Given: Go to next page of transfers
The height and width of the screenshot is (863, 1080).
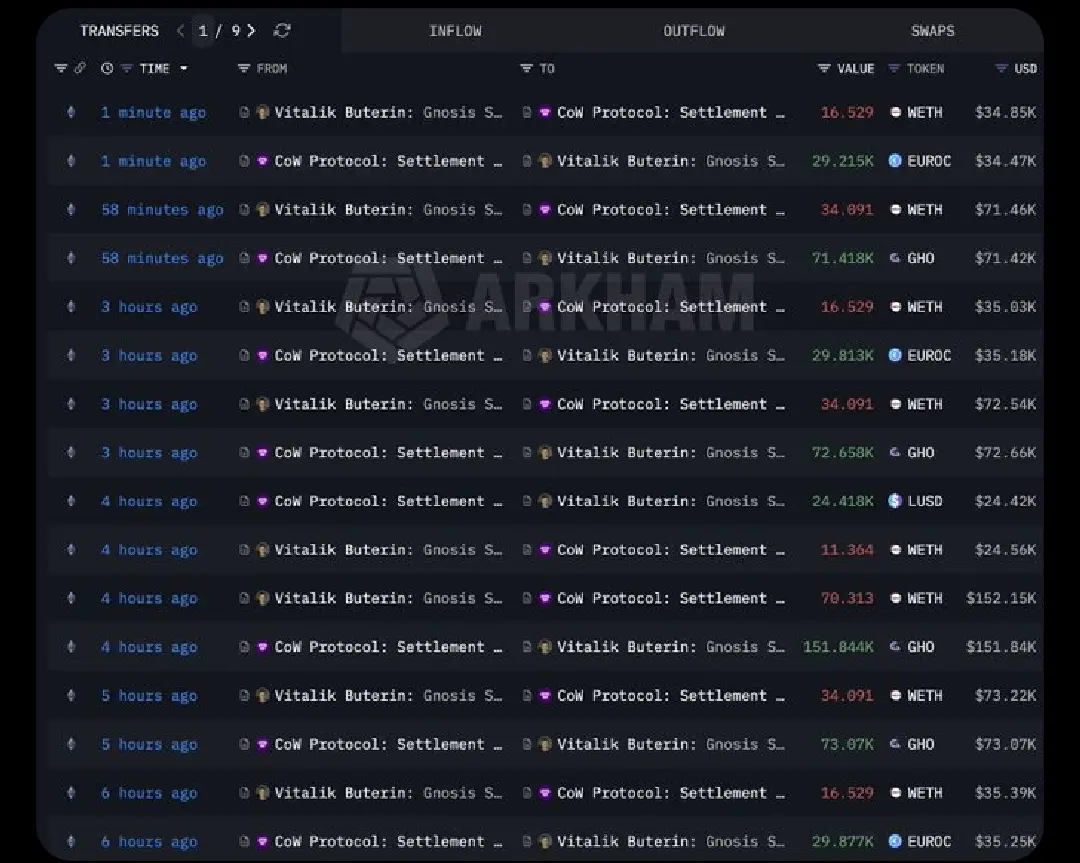Looking at the screenshot, I should tap(251, 31).
